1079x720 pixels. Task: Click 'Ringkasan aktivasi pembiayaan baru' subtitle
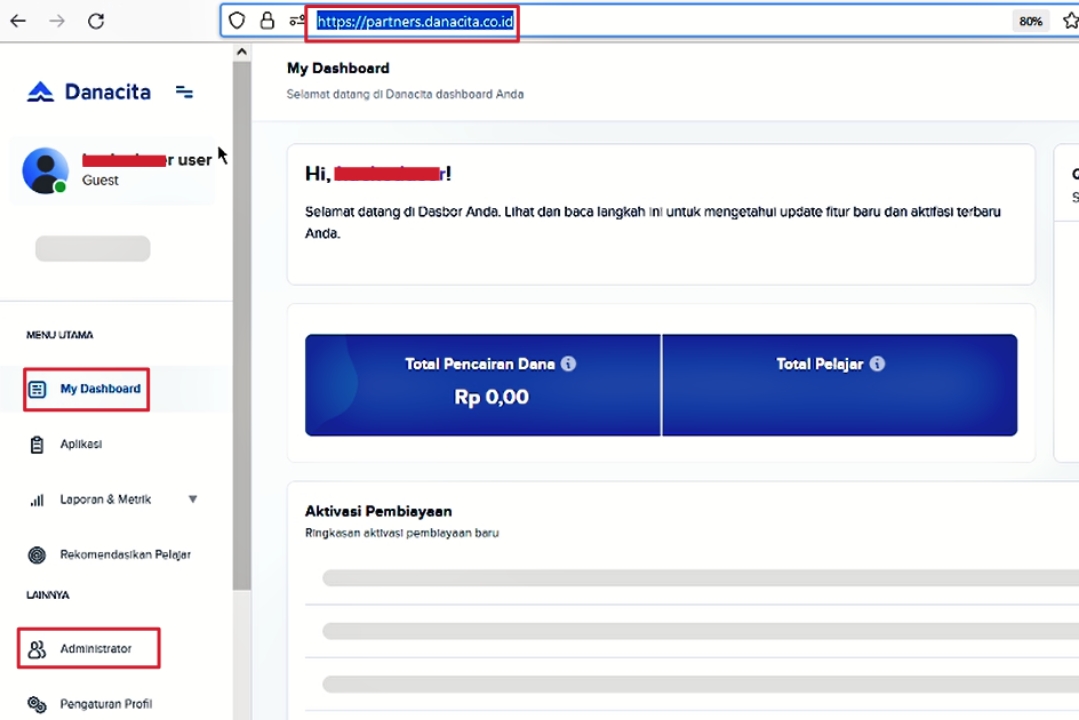point(402,533)
